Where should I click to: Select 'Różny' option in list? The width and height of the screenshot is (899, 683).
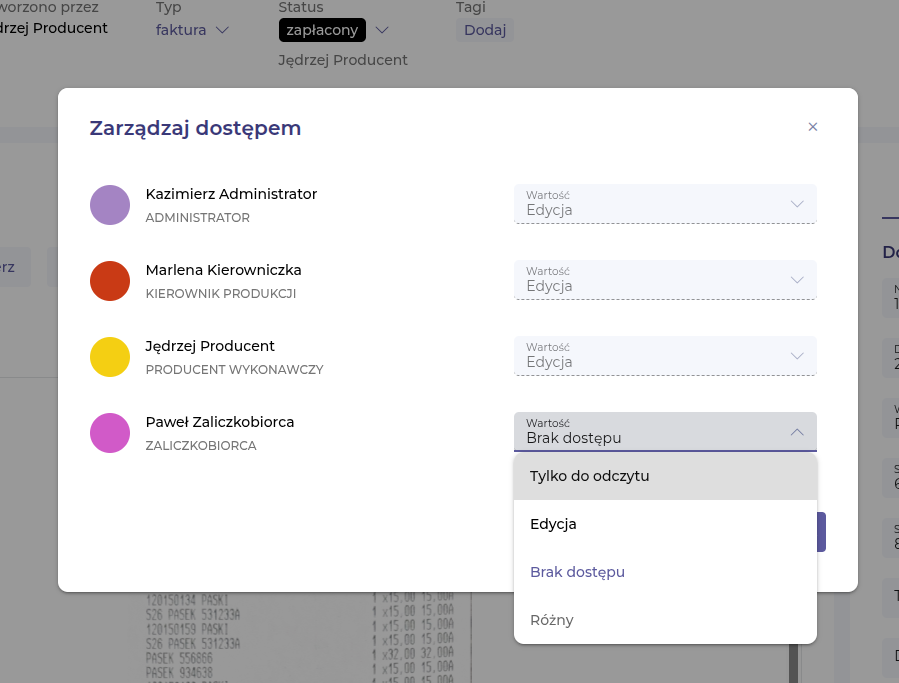pyautogui.click(x=665, y=620)
